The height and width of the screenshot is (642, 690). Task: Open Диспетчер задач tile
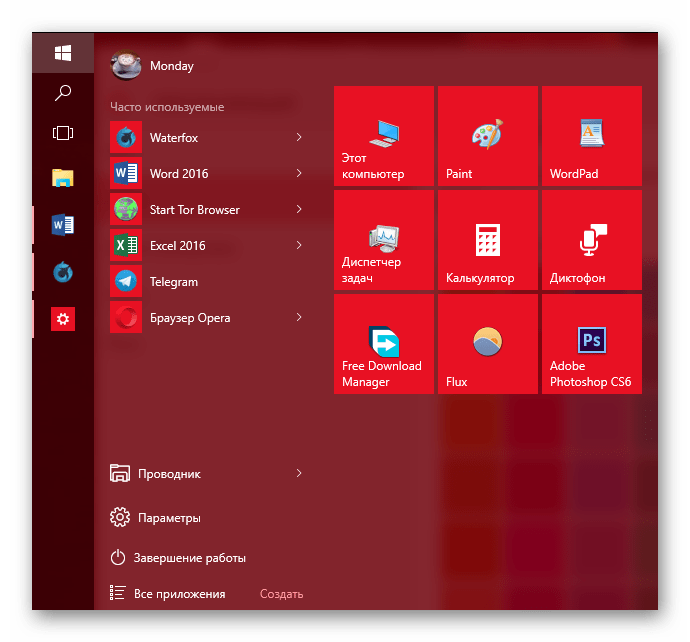(384, 241)
